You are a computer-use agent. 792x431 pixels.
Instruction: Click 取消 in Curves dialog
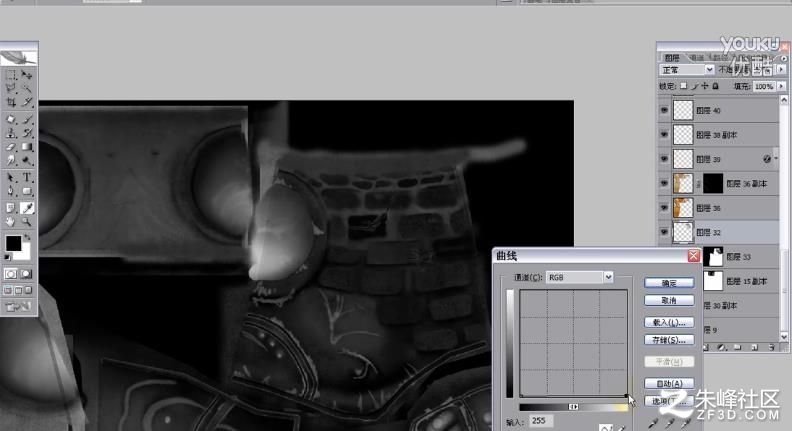coord(669,300)
